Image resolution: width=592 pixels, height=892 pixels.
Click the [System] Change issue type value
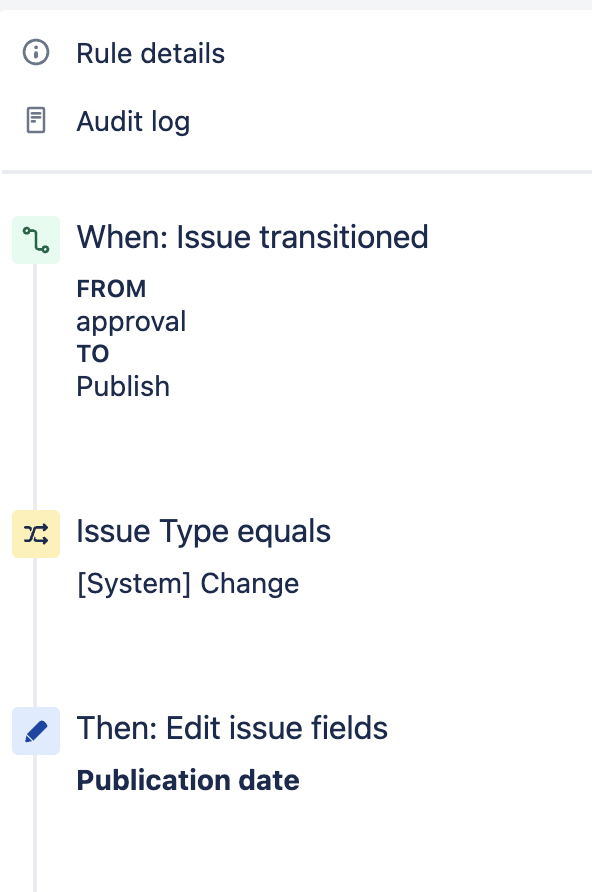188,583
